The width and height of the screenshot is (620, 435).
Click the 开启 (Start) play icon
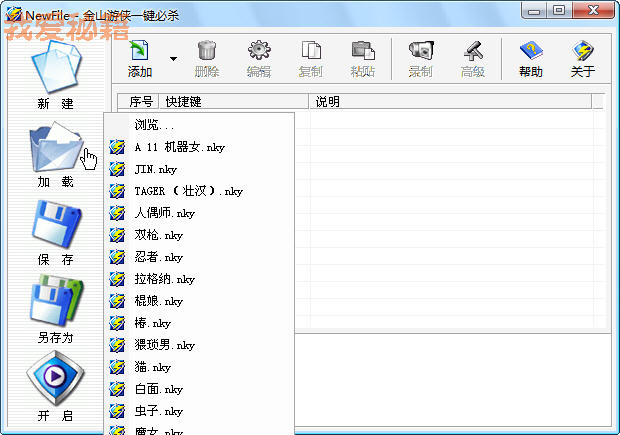click(x=55, y=379)
